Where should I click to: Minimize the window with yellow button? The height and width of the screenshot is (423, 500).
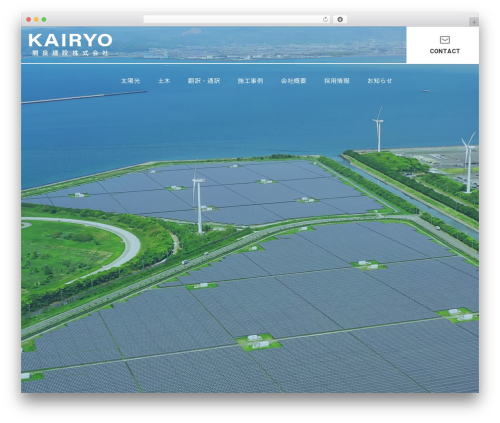[x=36, y=19]
